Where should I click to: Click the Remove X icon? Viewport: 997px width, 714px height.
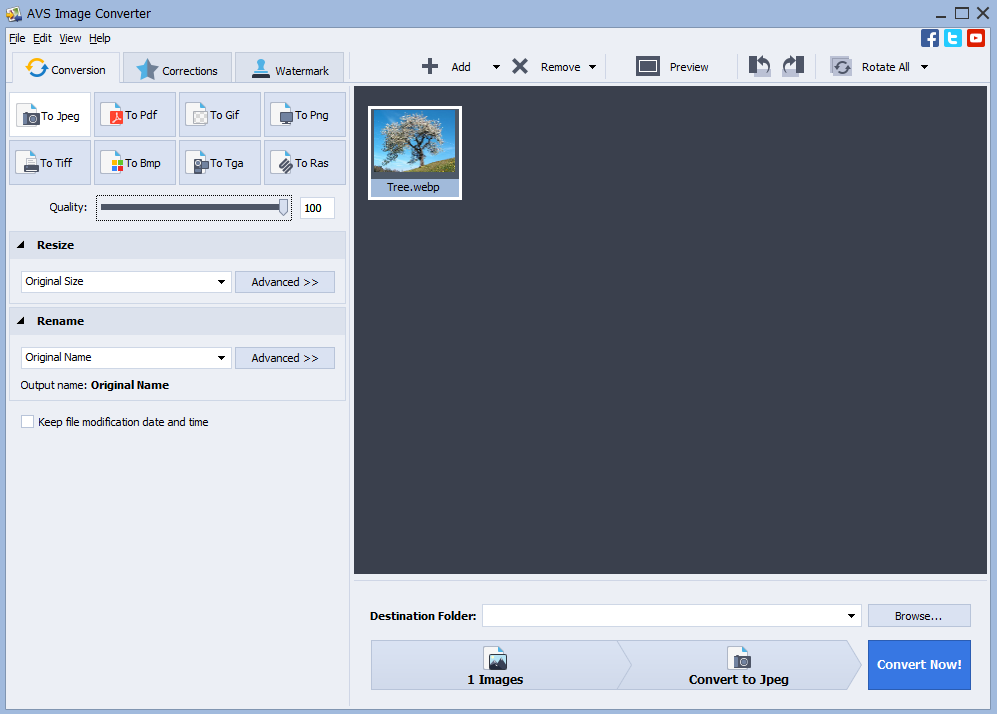(520, 66)
